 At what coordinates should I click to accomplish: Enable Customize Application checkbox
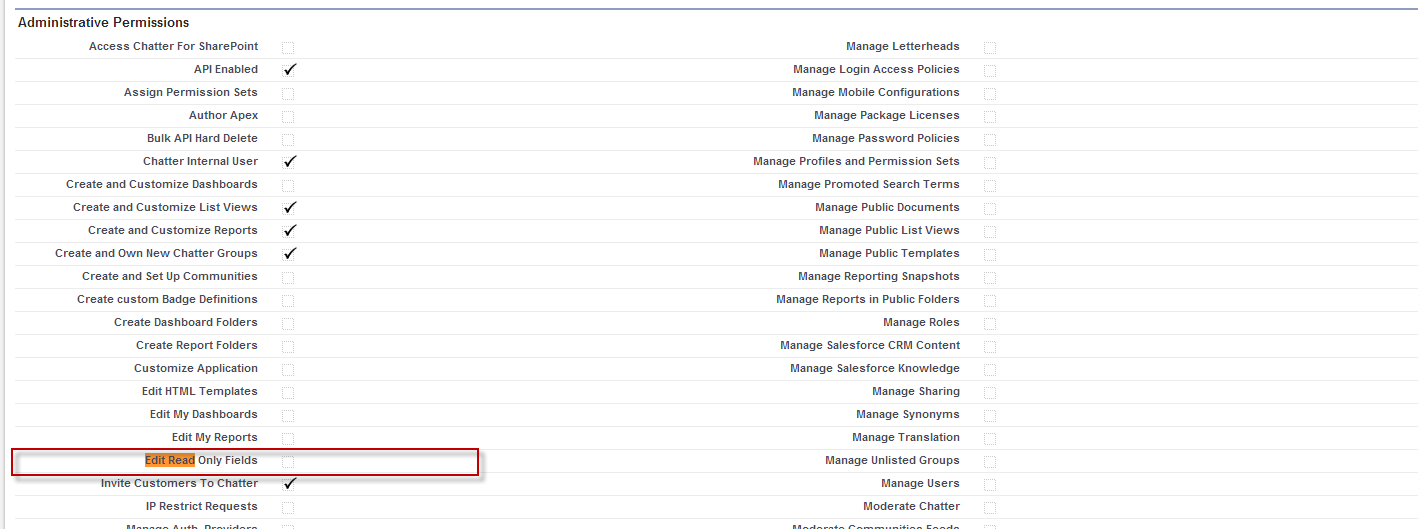coord(288,369)
